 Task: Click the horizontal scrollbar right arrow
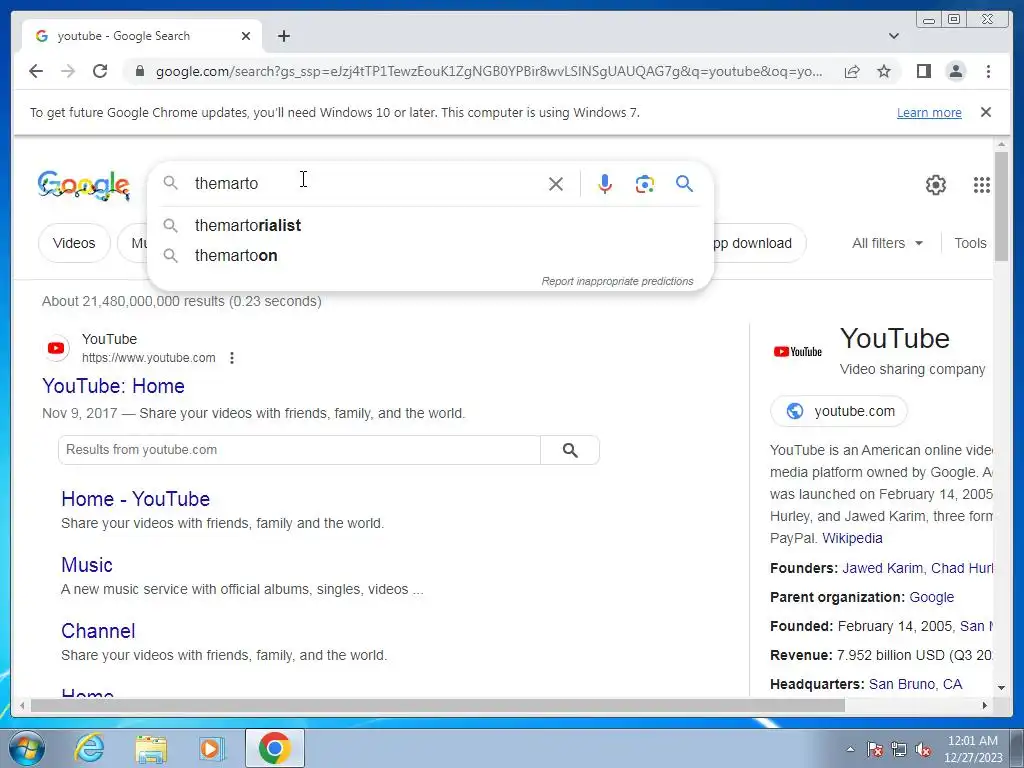[x=985, y=705]
